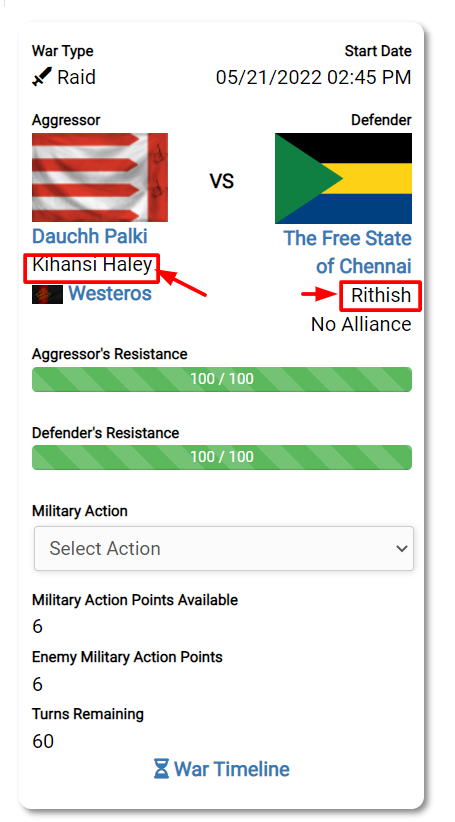Click the No Alliance text
455x822 pixels.
[361, 324]
